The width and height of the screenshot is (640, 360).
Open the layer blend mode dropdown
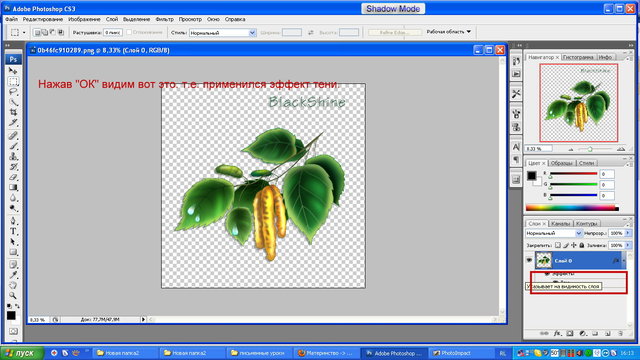tap(553, 233)
